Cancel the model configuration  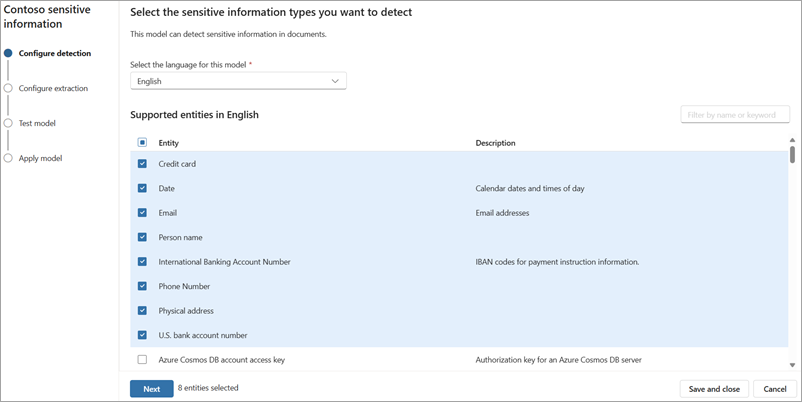775,389
